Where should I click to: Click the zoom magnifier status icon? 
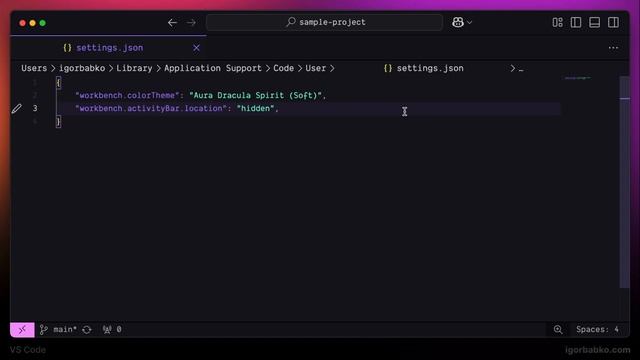pyautogui.click(x=558, y=329)
